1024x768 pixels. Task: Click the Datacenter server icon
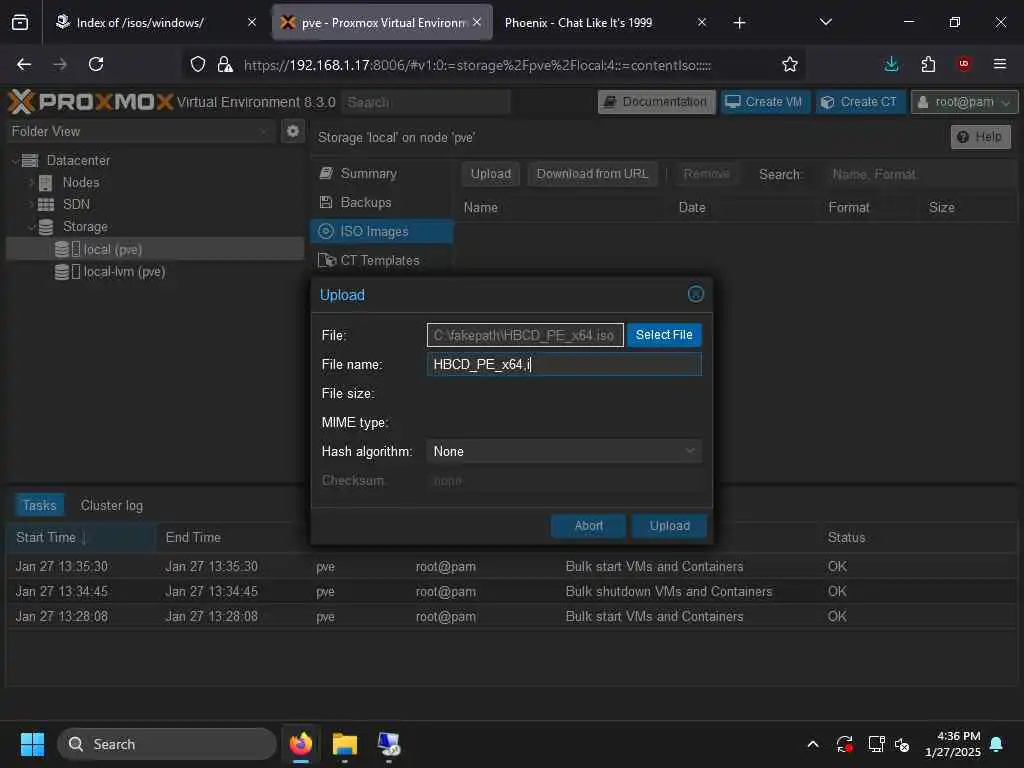click(30, 161)
